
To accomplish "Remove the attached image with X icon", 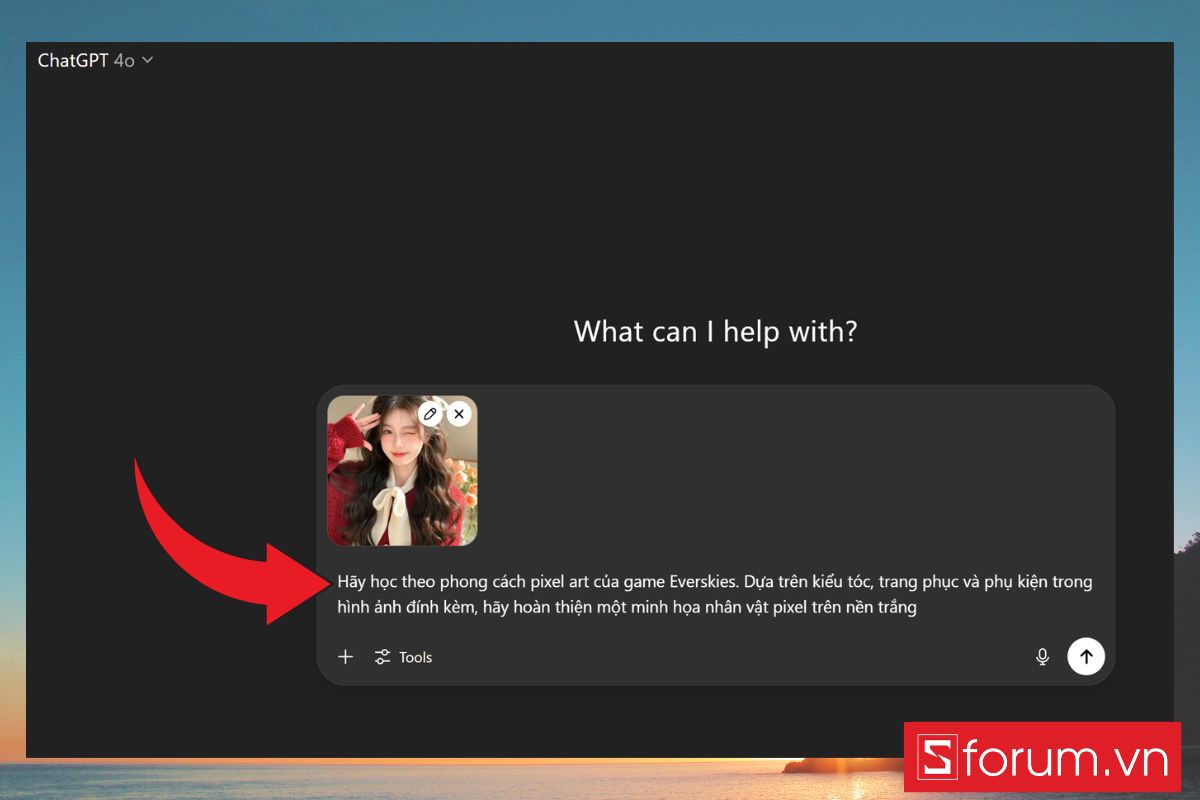I will pyautogui.click(x=458, y=414).
